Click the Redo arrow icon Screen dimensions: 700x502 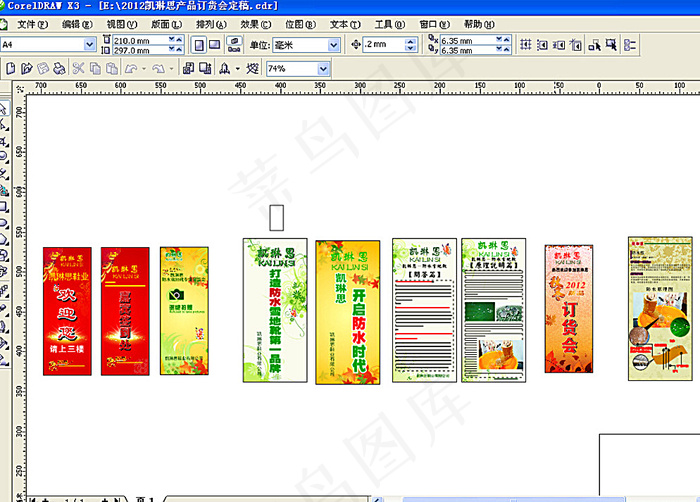click(x=158, y=68)
